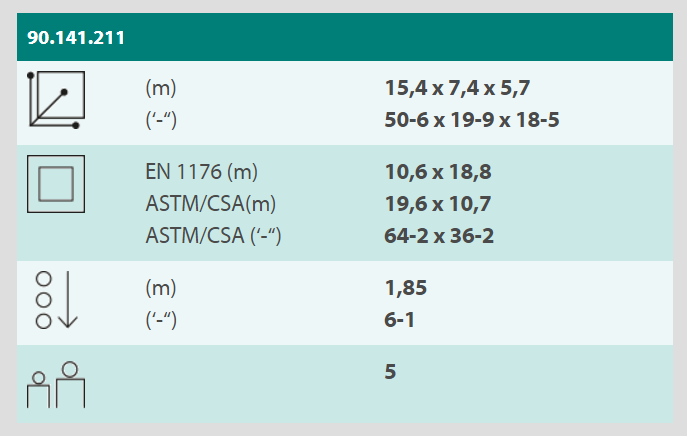The image size is (687, 436).
Task: Select the dimensions value 15,4 x 7,4 x 5,7
Action: click(457, 88)
